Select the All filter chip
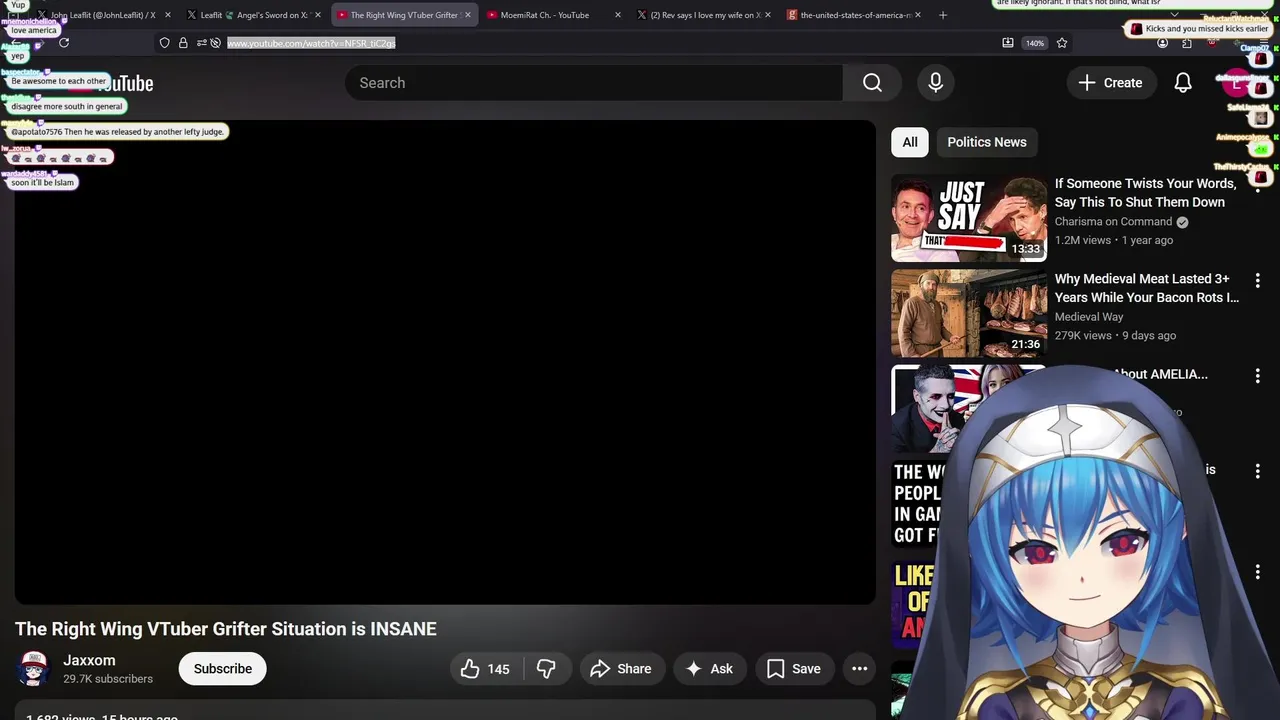The width and height of the screenshot is (1280, 720). click(x=910, y=142)
